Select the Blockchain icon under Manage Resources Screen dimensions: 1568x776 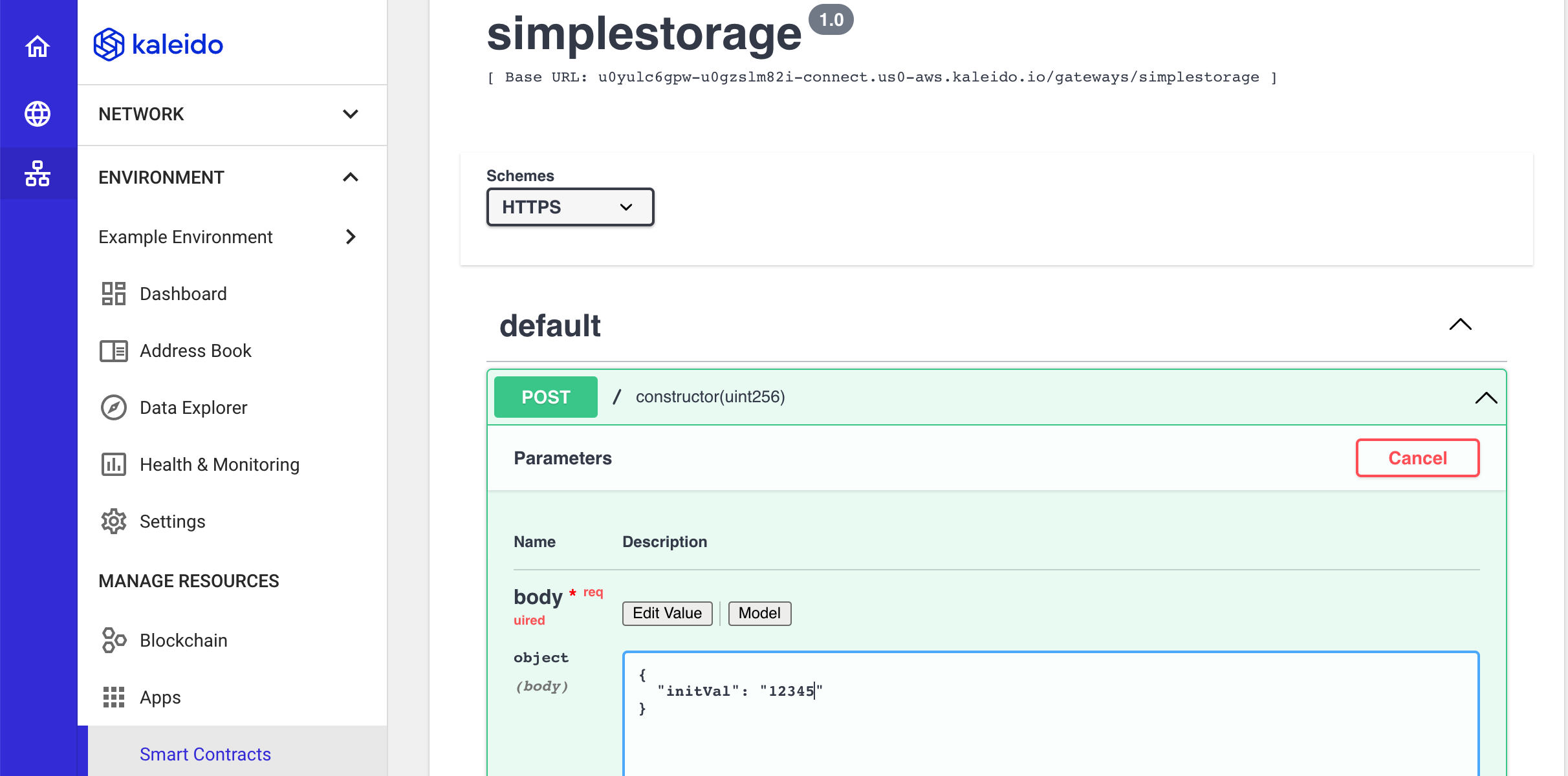tap(112, 639)
